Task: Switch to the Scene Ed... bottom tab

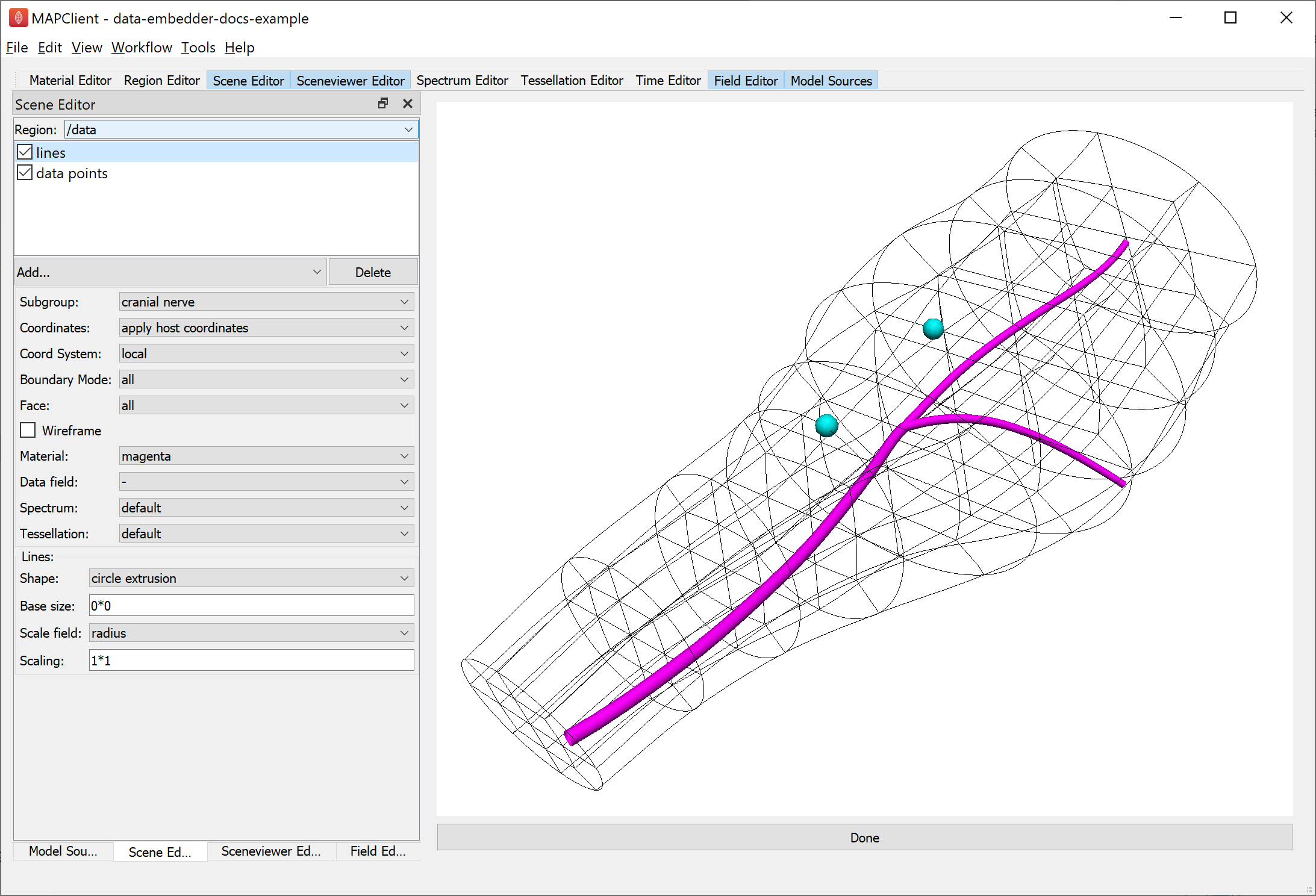Action: [160, 851]
